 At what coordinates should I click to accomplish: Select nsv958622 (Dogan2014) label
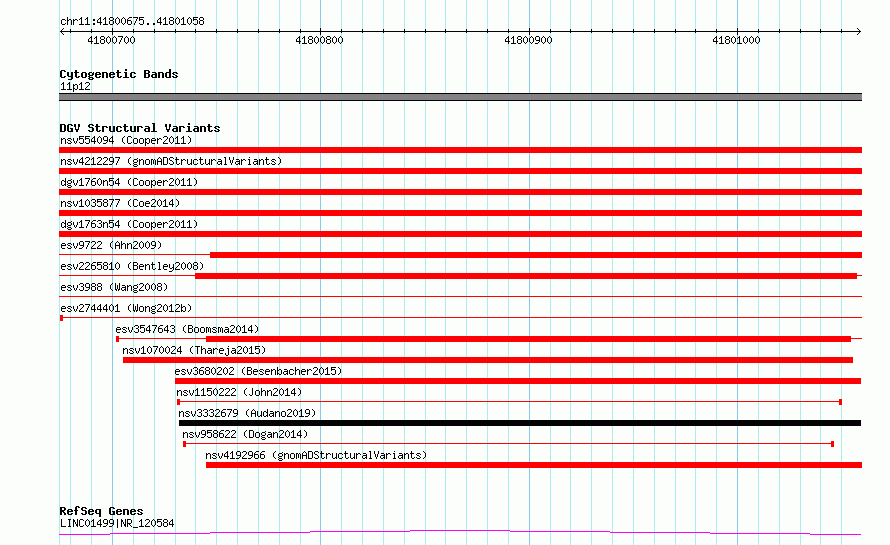click(x=245, y=434)
